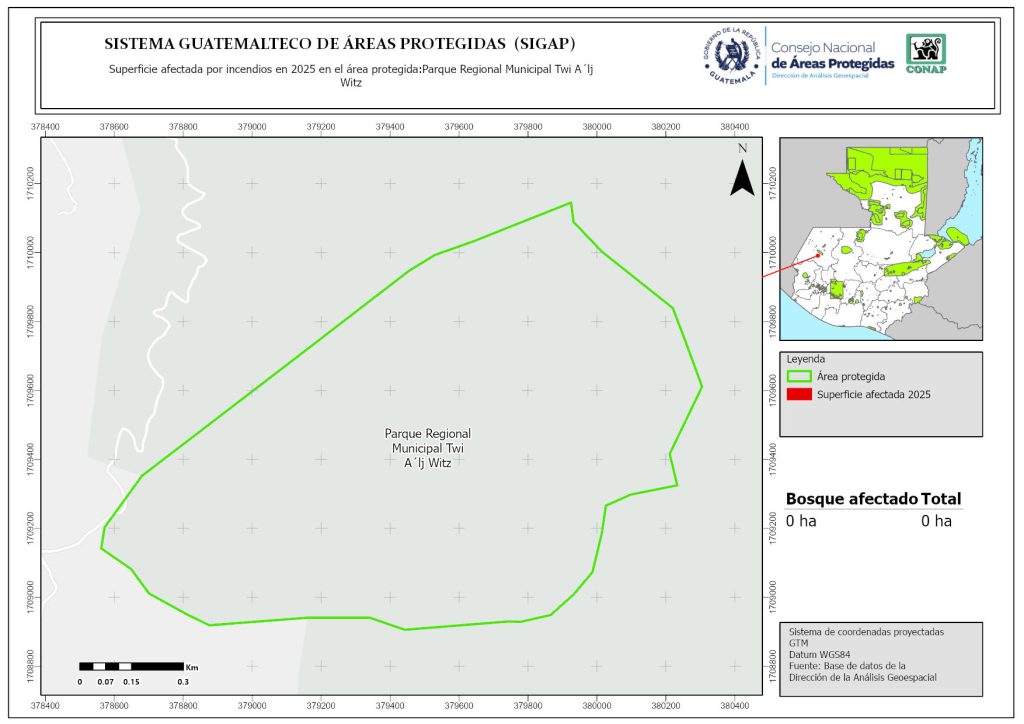The image size is (1024, 724).
Task: Click the 379000 easting label on top axis
Action: pyautogui.click(x=252, y=127)
